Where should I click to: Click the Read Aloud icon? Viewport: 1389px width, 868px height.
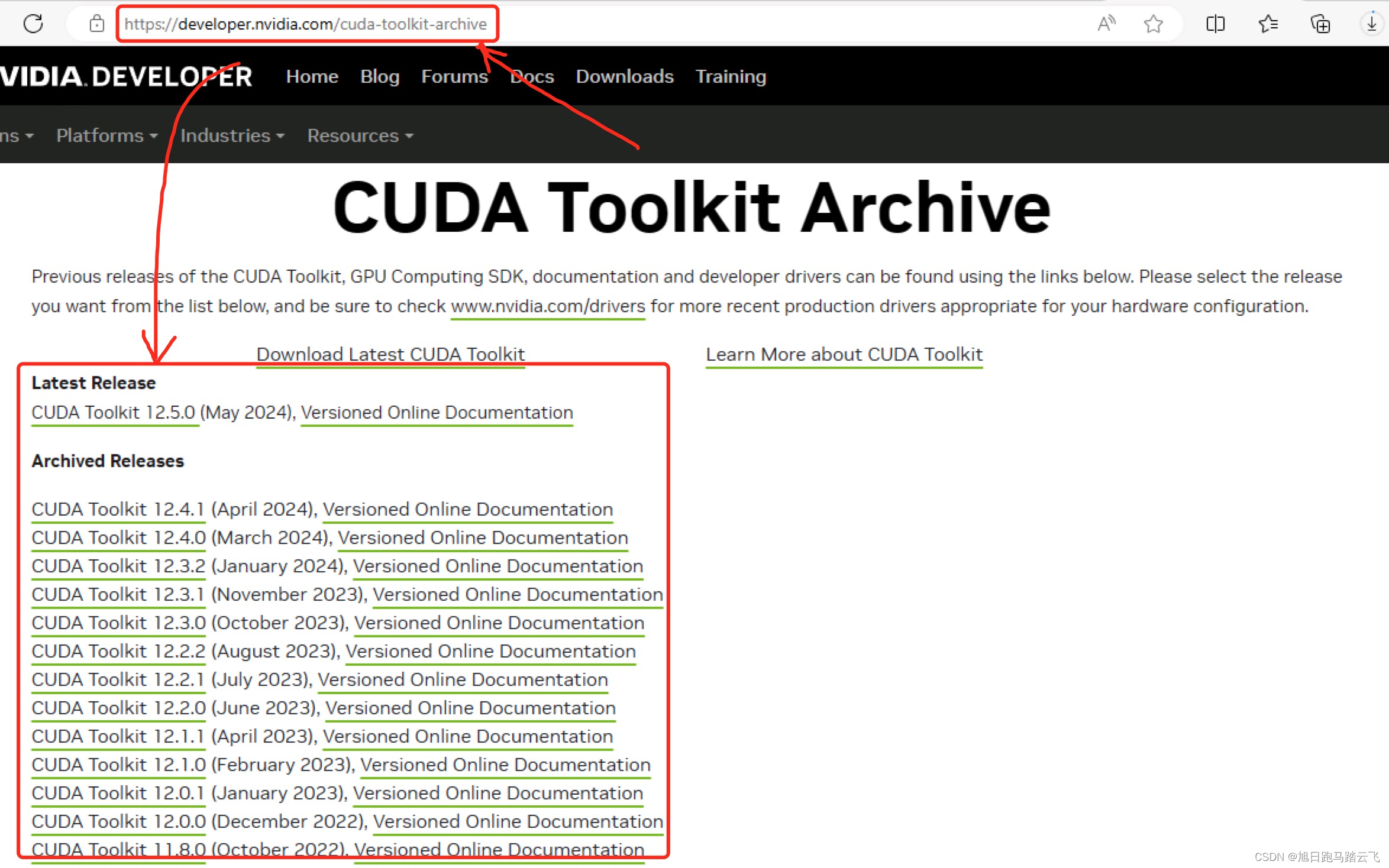click(x=1106, y=24)
